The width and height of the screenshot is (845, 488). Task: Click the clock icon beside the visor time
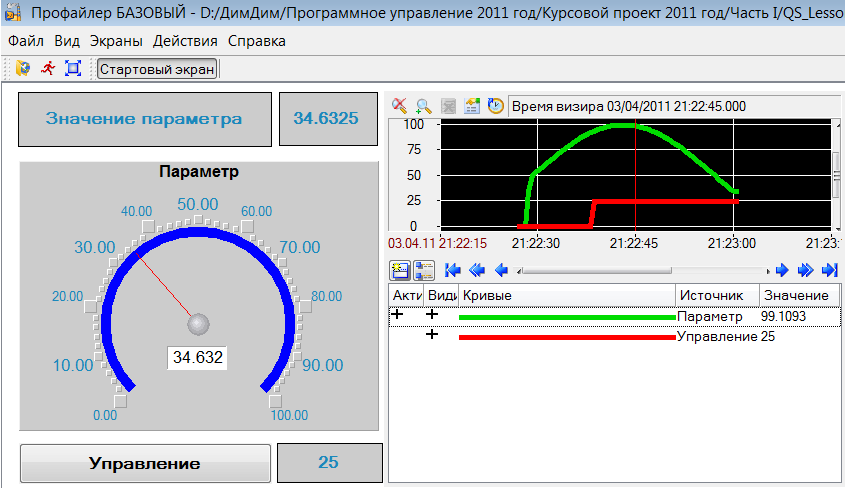coord(496,106)
